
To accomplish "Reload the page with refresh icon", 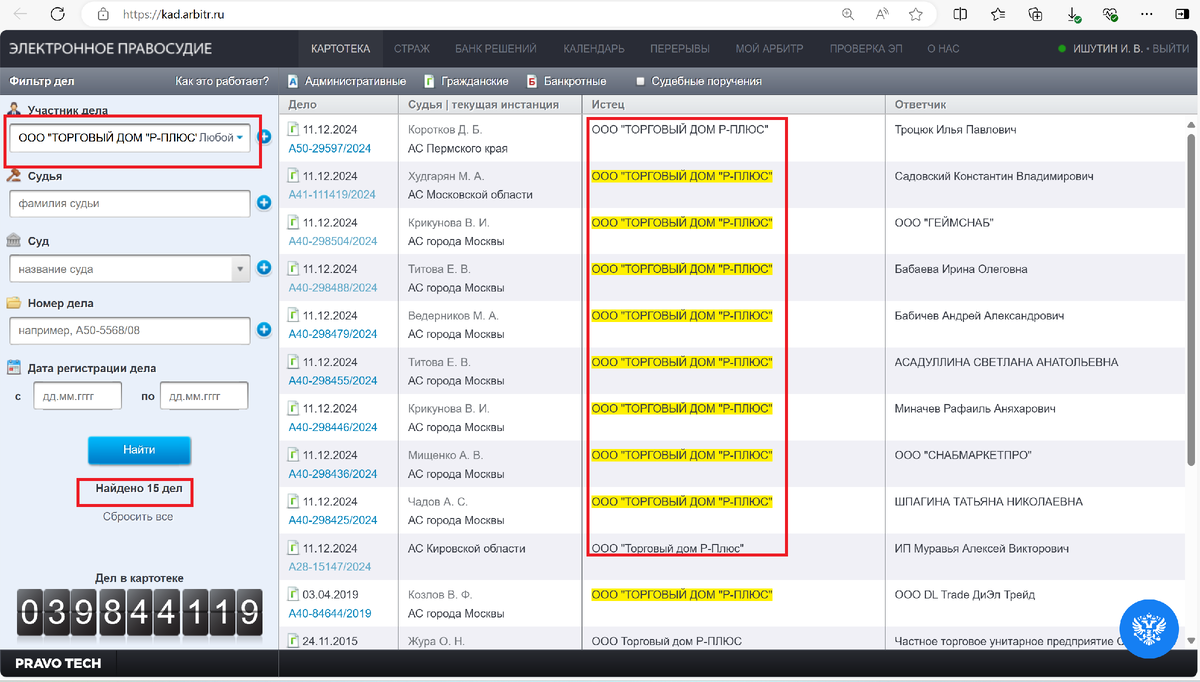I will click(58, 14).
